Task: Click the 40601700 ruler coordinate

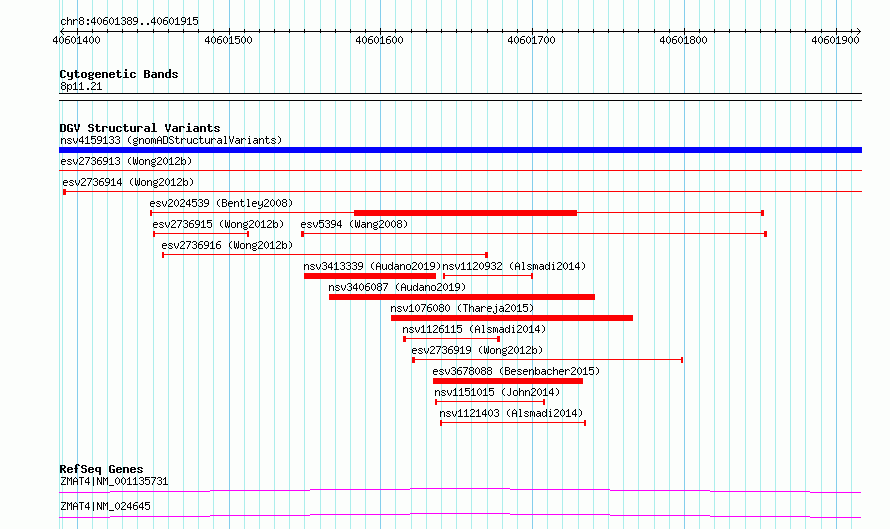Action: [531, 40]
